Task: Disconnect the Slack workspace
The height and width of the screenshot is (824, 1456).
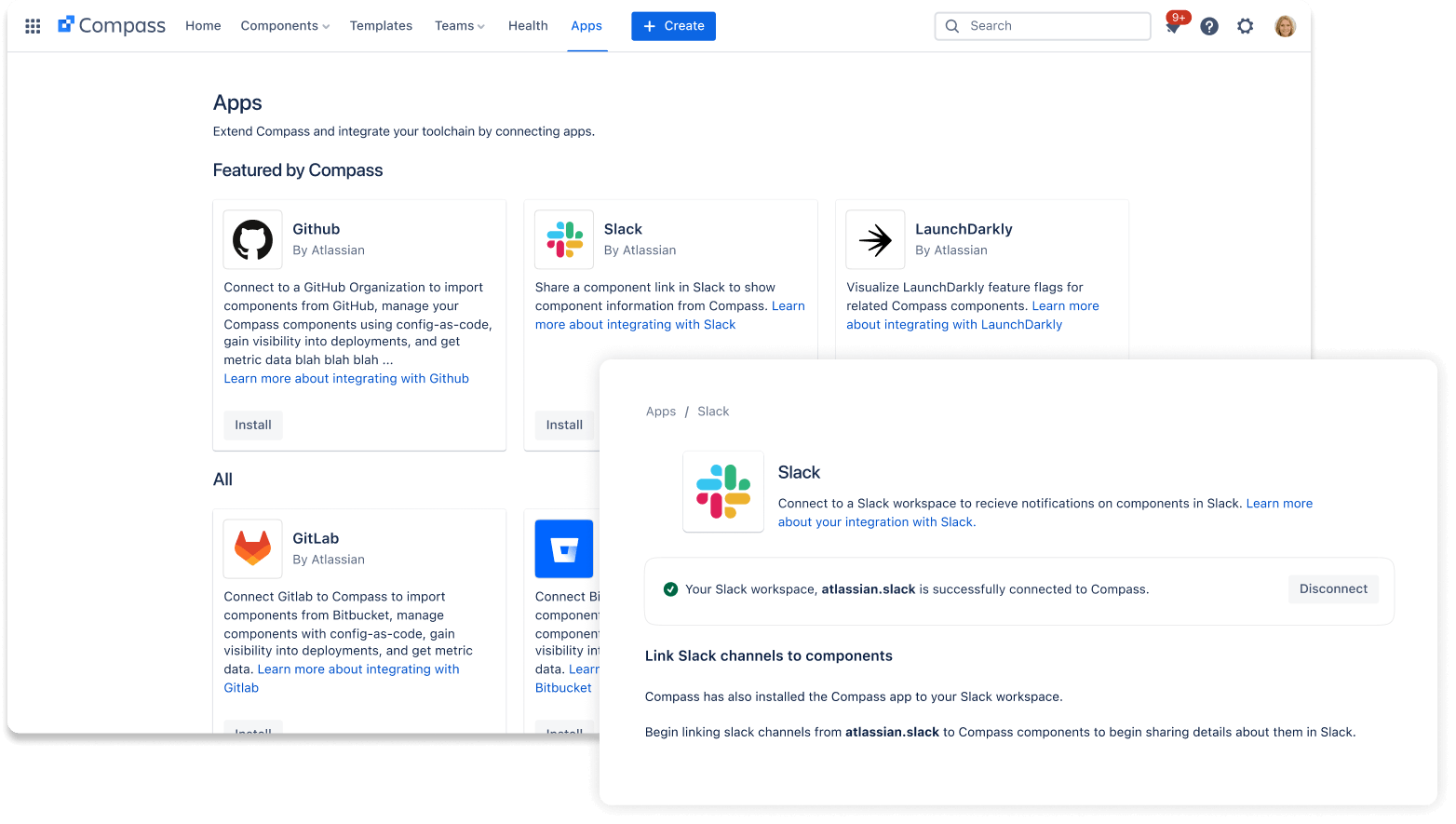Action: (1333, 589)
